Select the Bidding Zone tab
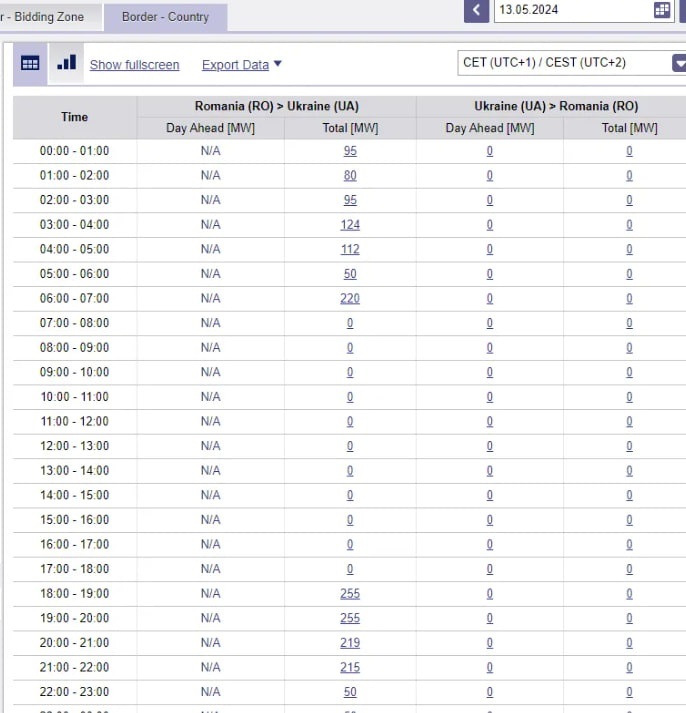Viewport: 686px width, 713px height. (48, 17)
